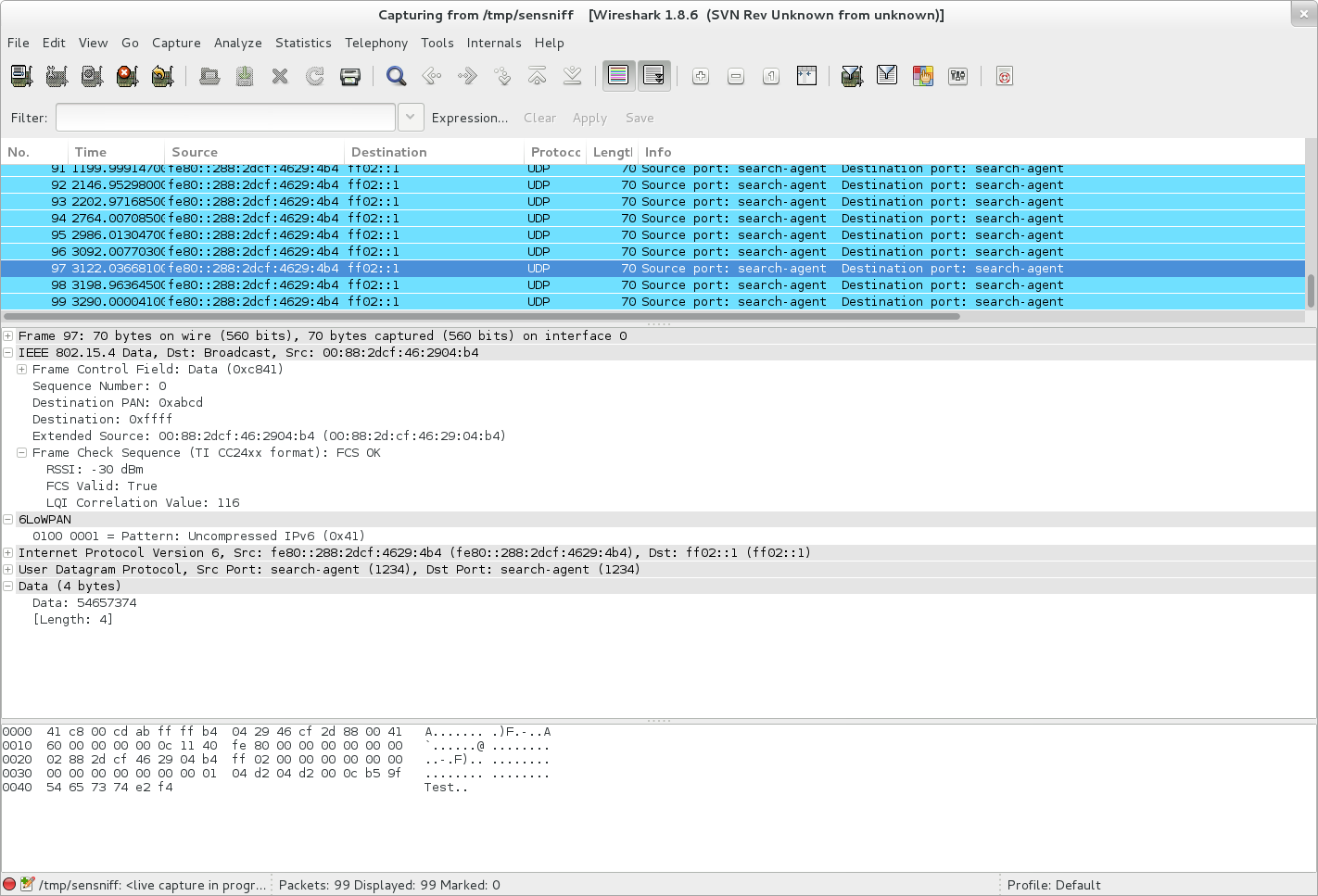Click the Apply filter button
The image size is (1318, 896).
point(589,118)
